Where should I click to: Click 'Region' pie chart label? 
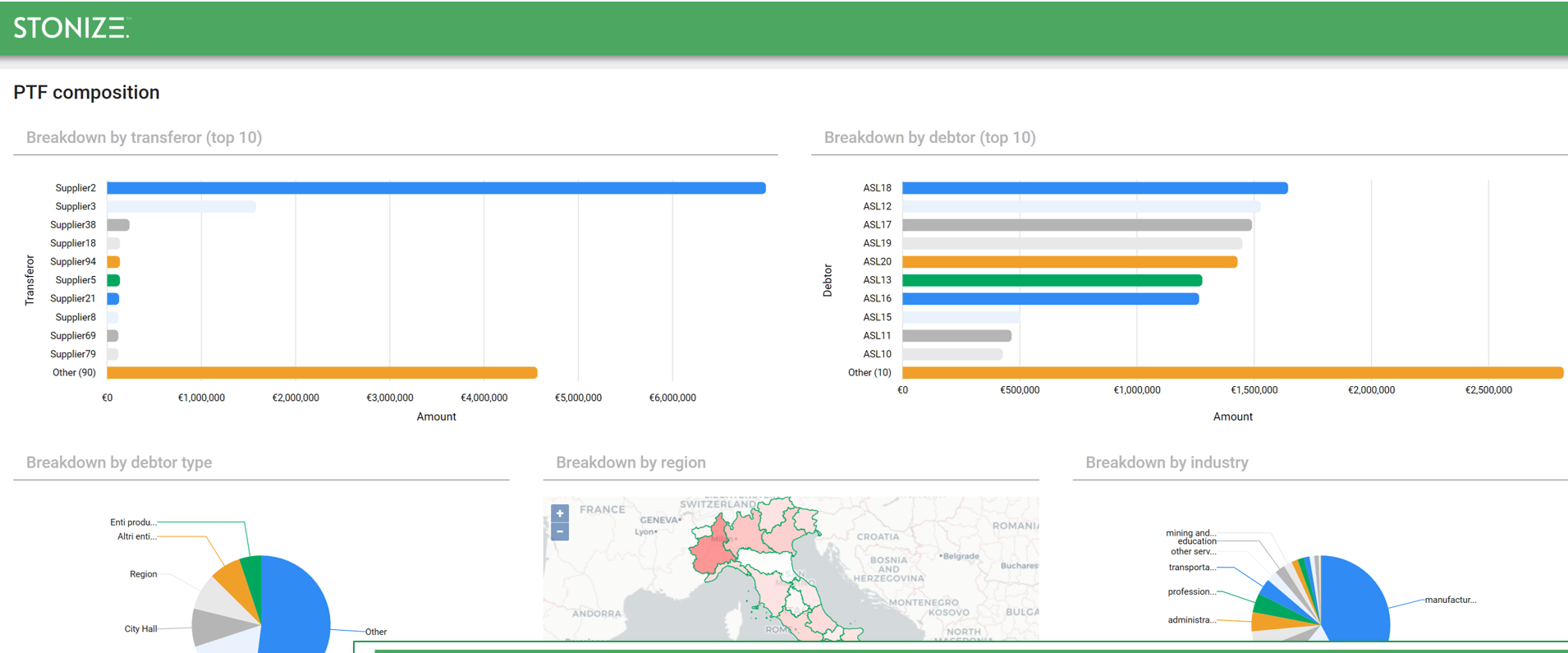click(144, 574)
